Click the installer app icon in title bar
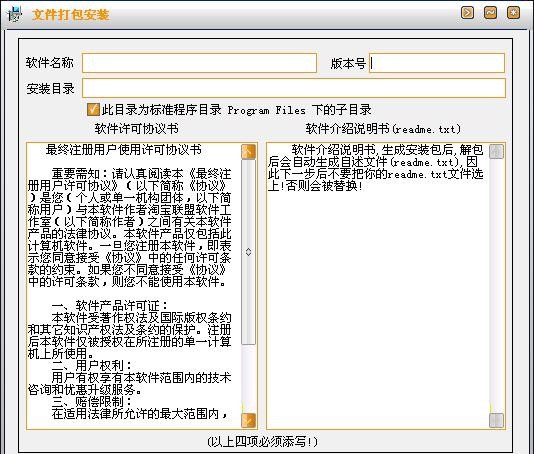Screen dimensions: 534x454 (14, 14)
